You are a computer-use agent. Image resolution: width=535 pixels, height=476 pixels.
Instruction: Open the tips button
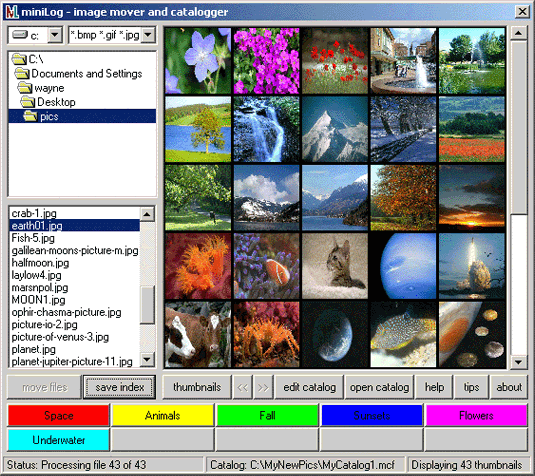471,387
